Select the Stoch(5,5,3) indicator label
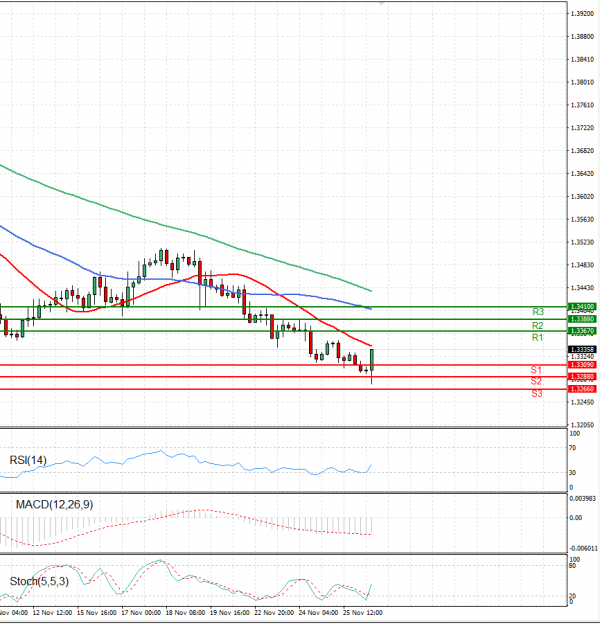 click(39, 581)
